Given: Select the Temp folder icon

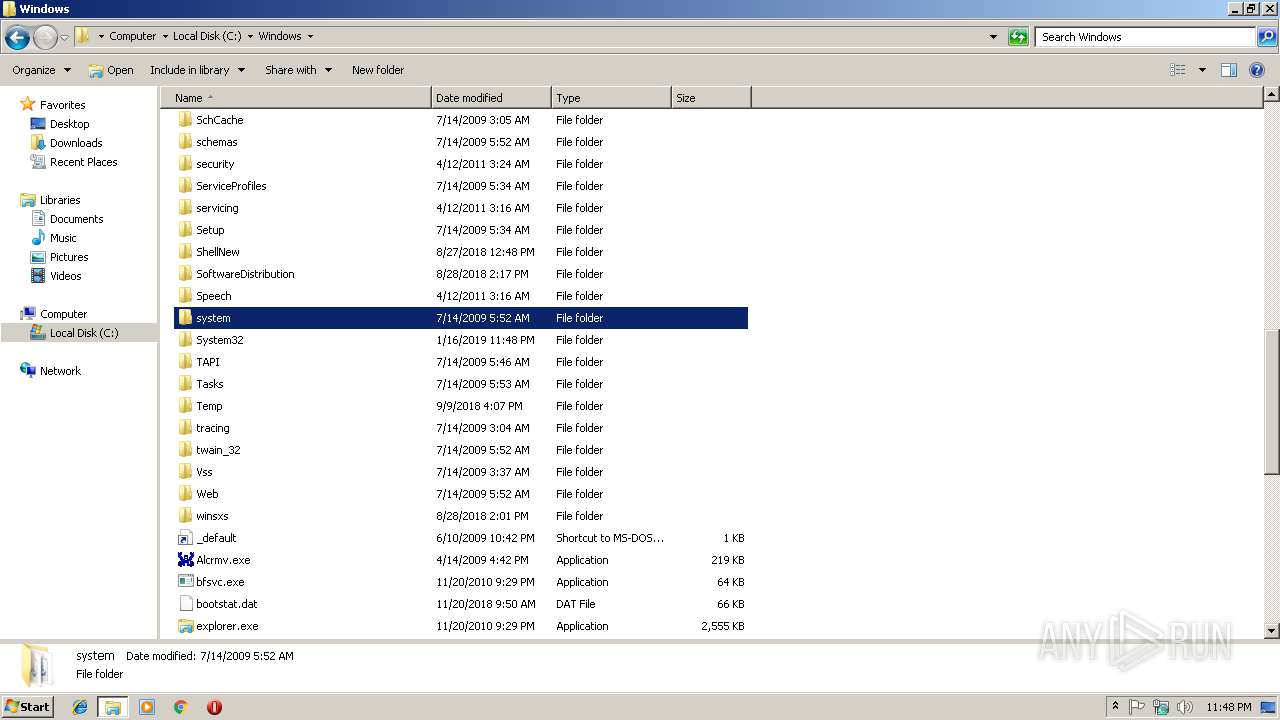Looking at the screenshot, I should (185, 406).
